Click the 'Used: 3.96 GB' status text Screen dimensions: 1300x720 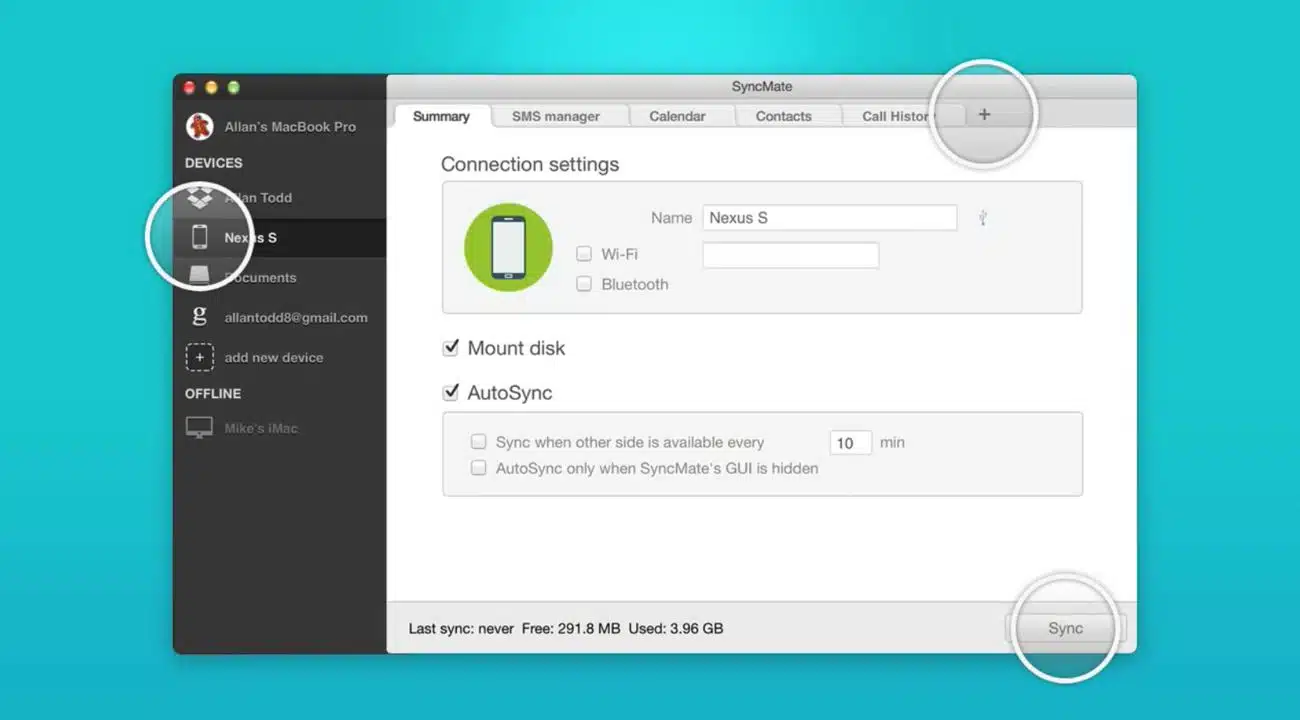676,629
